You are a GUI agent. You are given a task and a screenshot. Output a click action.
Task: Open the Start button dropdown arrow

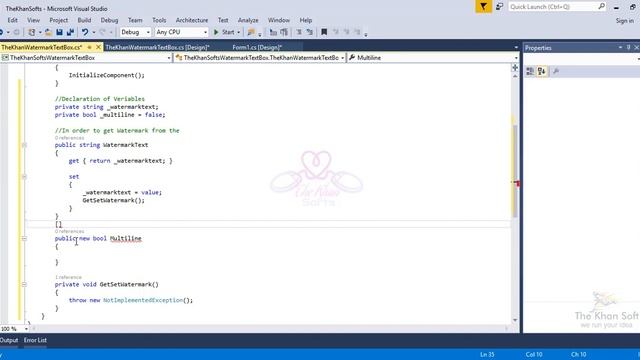[x=239, y=32]
